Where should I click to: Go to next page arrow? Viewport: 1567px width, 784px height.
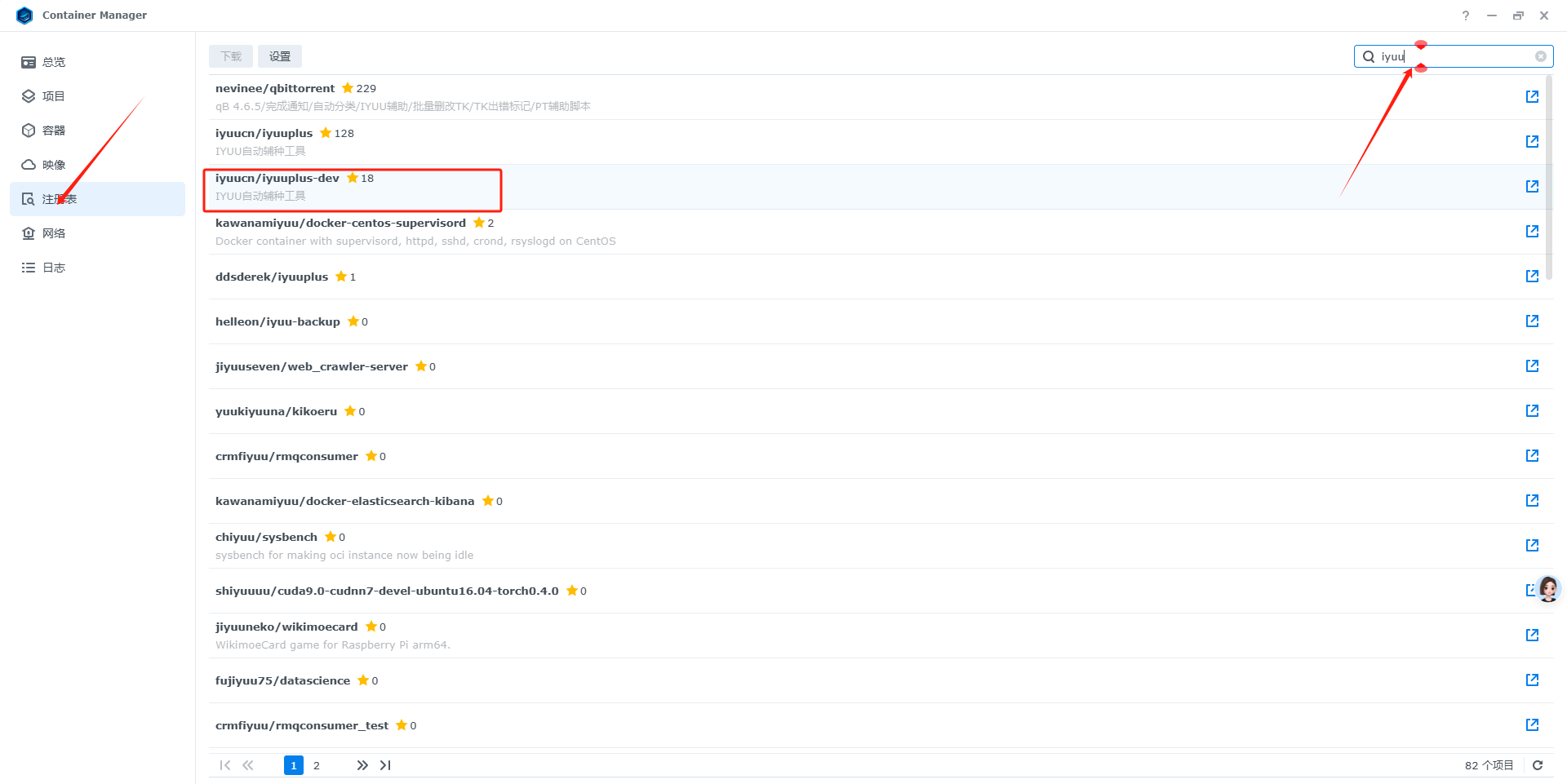[362, 765]
